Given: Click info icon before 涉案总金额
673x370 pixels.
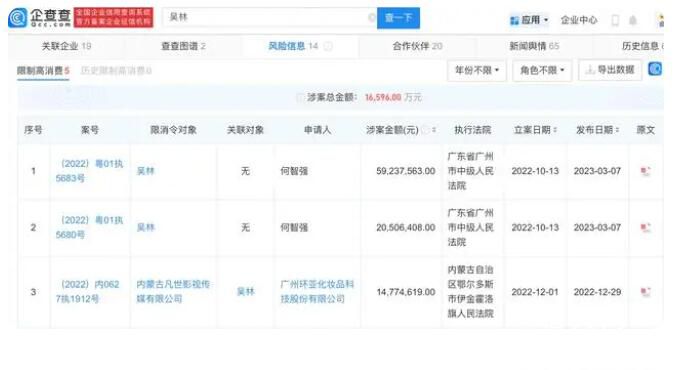Looking at the screenshot, I should (x=300, y=97).
